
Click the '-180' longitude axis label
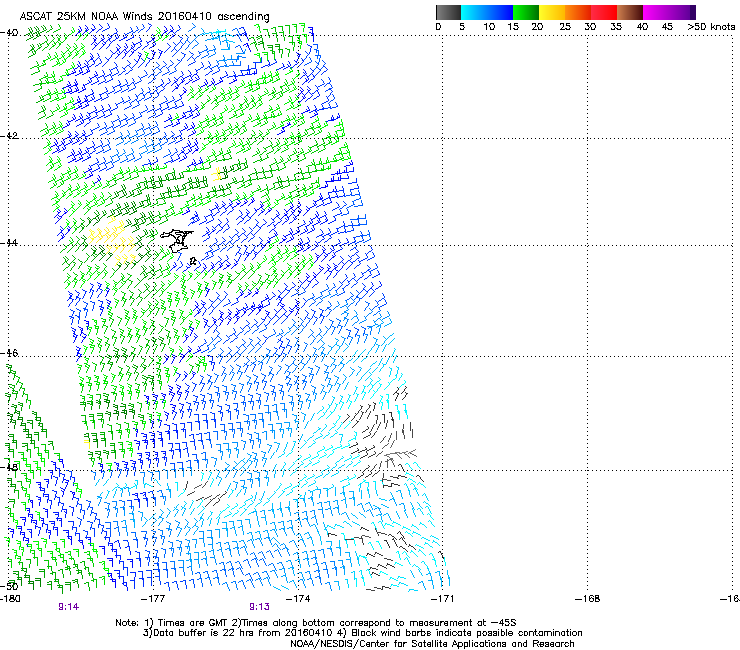(x=10, y=599)
